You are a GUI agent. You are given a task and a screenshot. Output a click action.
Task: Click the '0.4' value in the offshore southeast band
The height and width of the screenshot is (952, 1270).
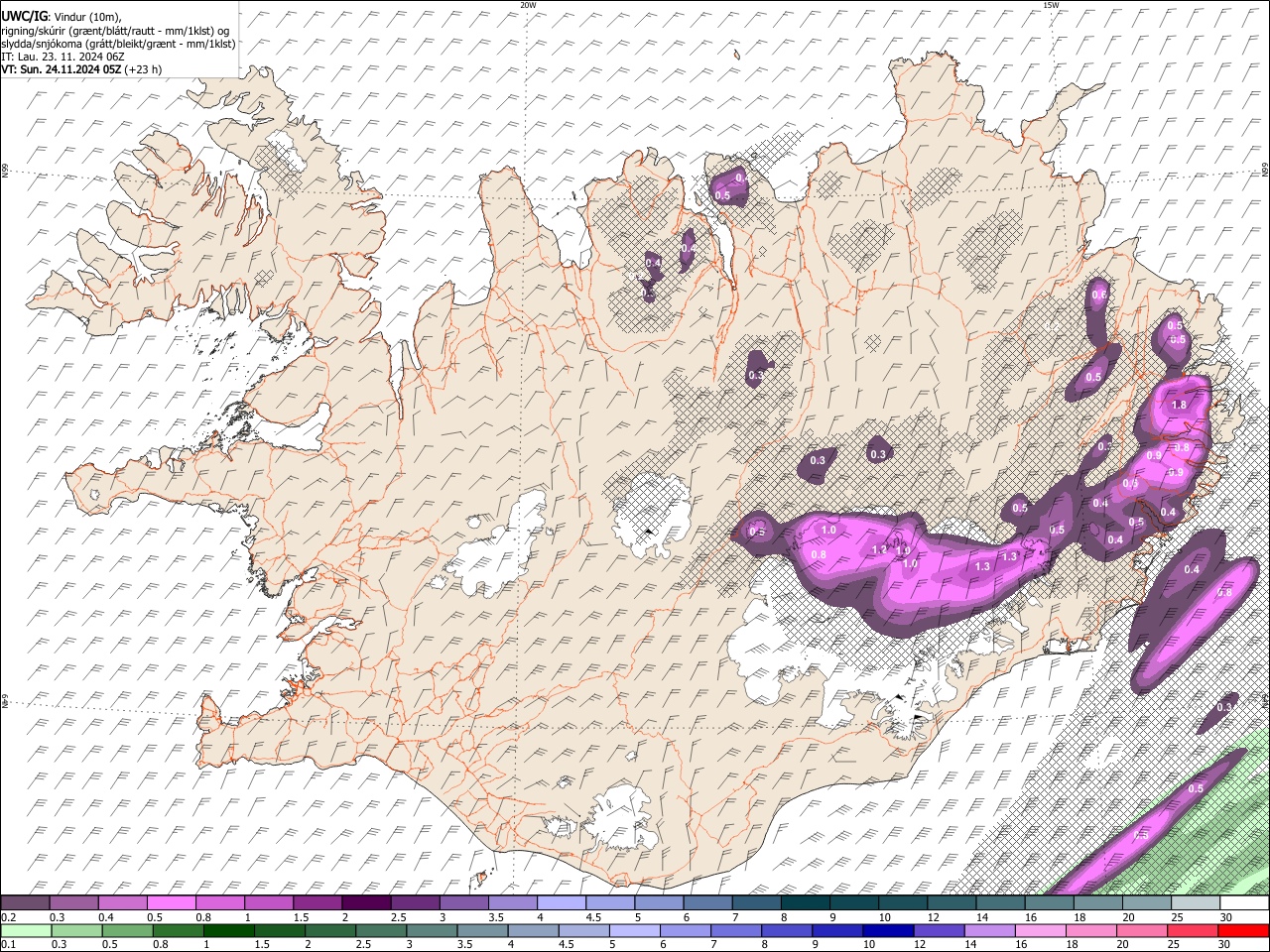(x=1192, y=569)
